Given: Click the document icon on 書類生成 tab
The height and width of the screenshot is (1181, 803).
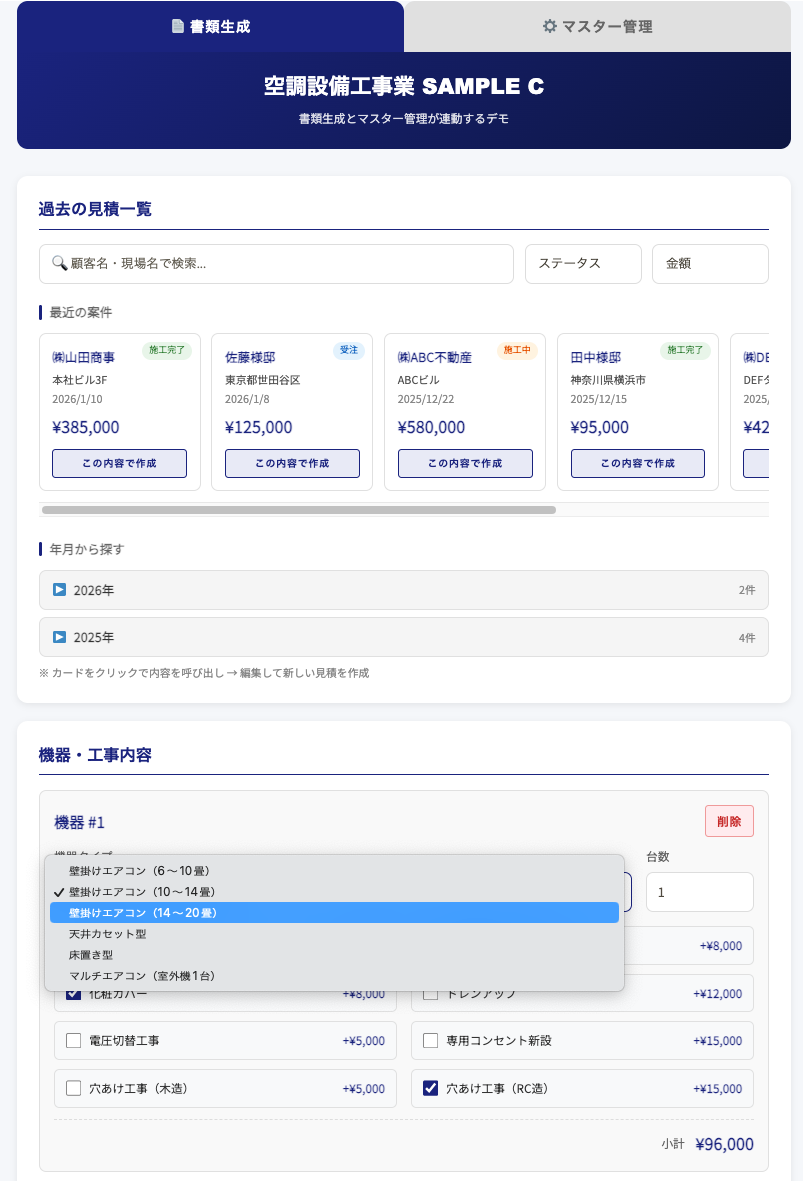Looking at the screenshot, I should click(x=178, y=27).
